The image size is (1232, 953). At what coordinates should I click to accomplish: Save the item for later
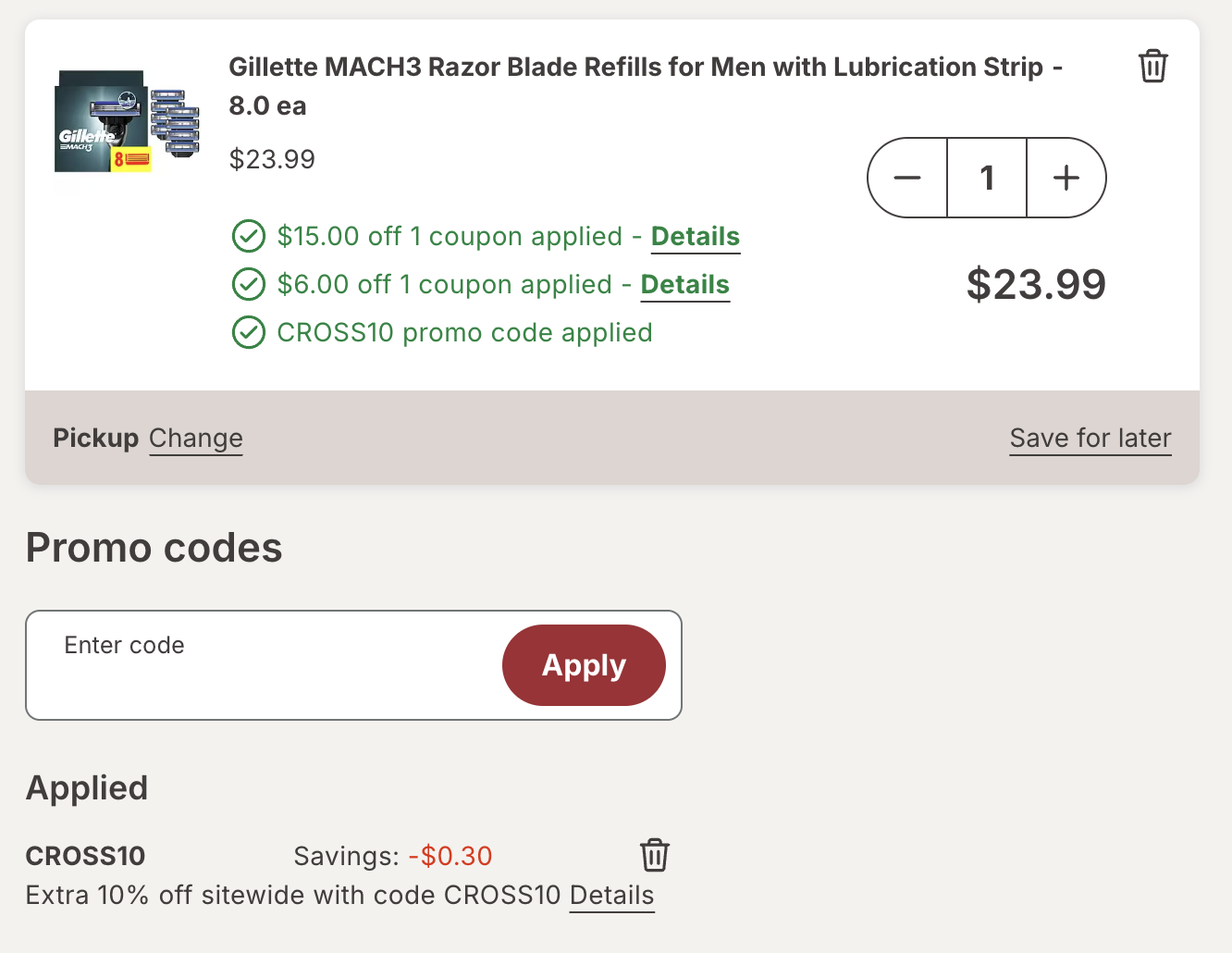(x=1090, y=439)
